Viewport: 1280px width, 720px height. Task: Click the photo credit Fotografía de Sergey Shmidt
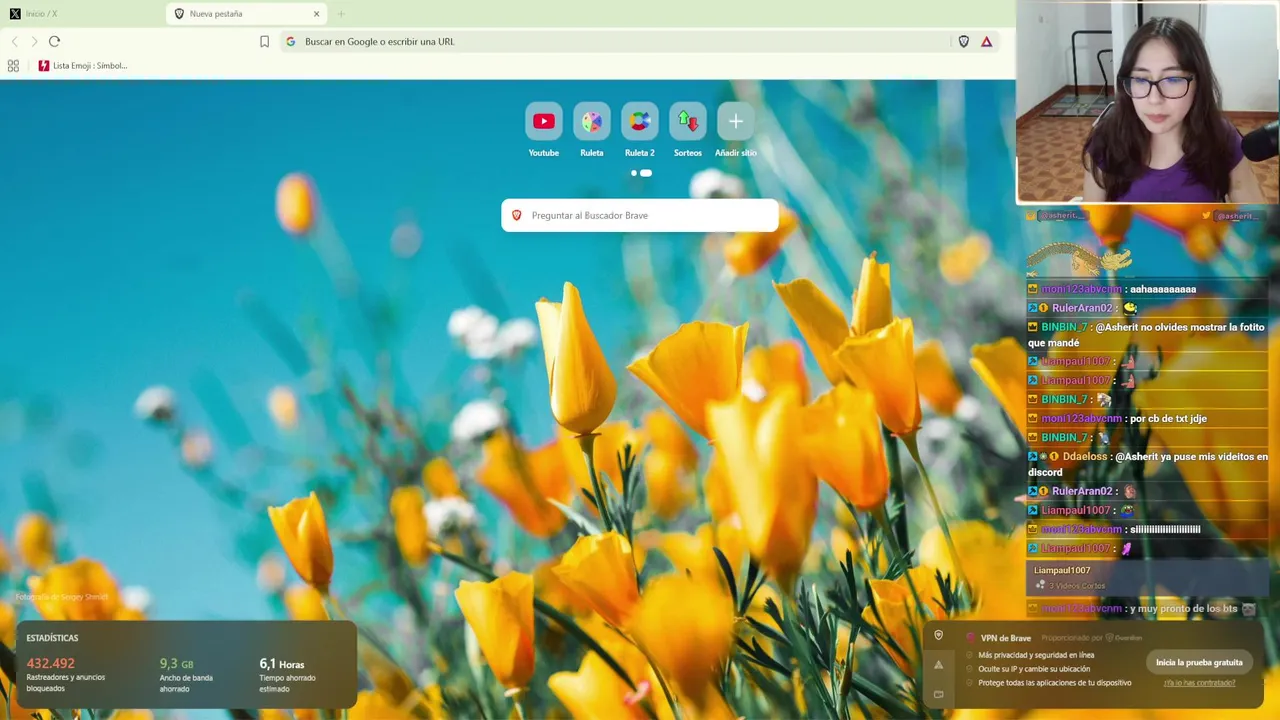(62, 597)
